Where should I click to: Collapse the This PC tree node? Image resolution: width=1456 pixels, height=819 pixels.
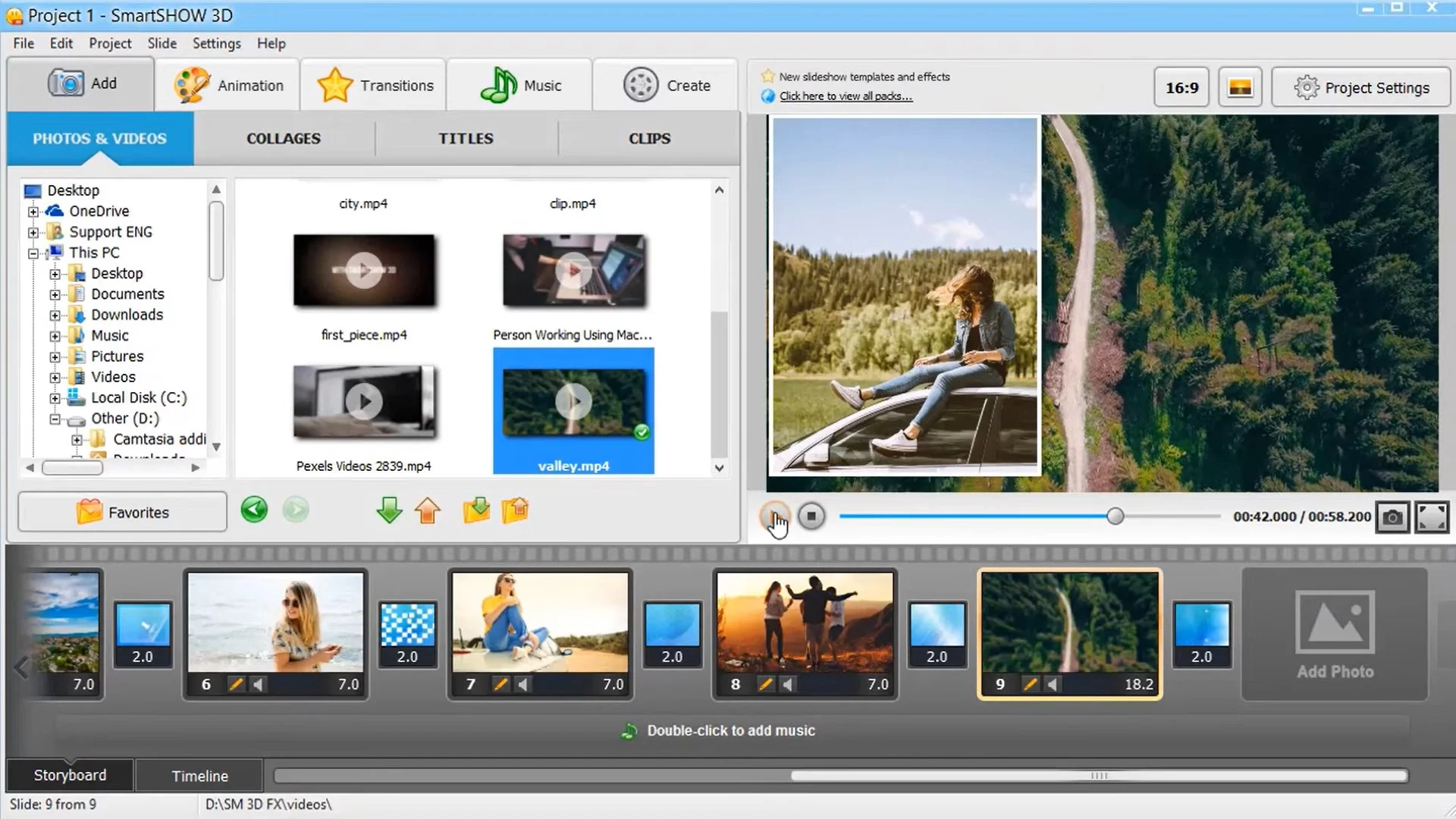click(33, 253)
